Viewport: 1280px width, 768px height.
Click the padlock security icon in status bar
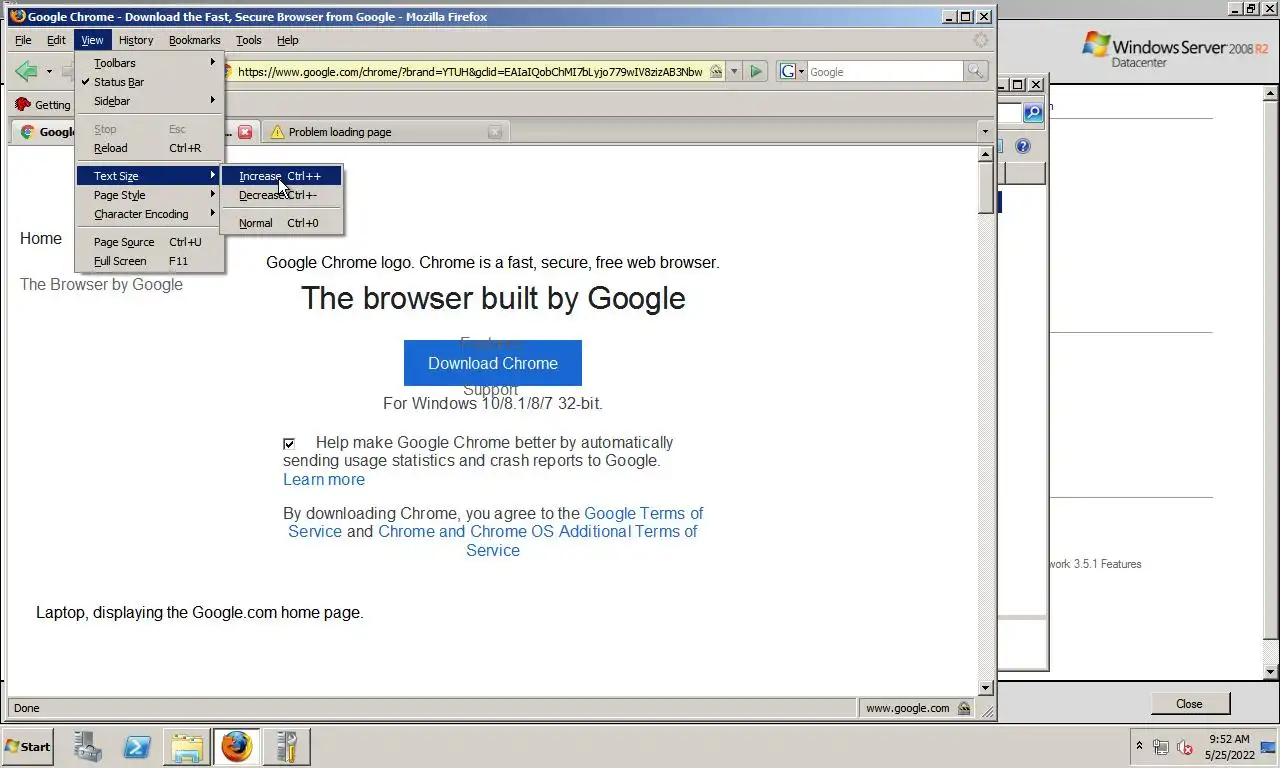click(964, 708)
